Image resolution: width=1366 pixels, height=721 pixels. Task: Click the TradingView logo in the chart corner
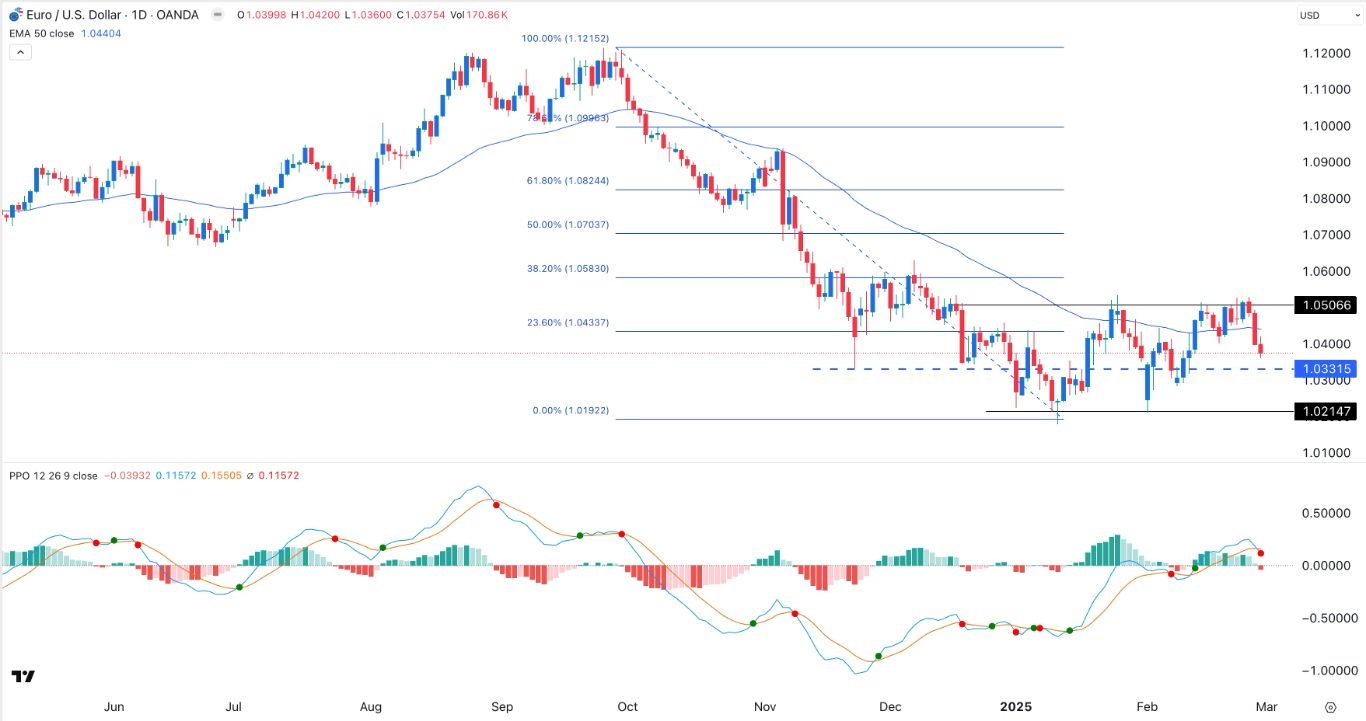click(x=23, y=677)
